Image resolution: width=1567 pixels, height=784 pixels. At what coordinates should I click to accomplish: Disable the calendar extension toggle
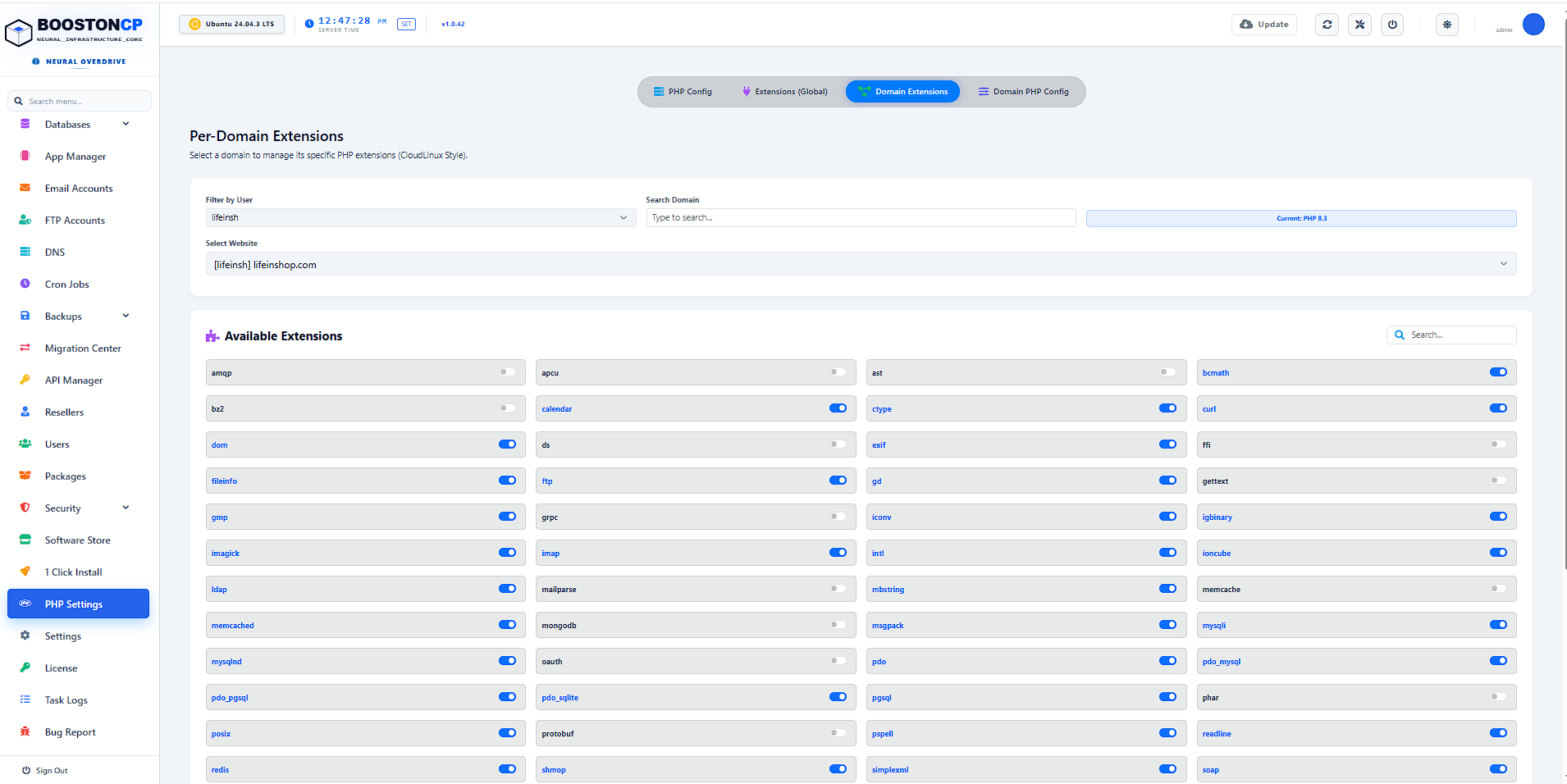tap(838, 408)
